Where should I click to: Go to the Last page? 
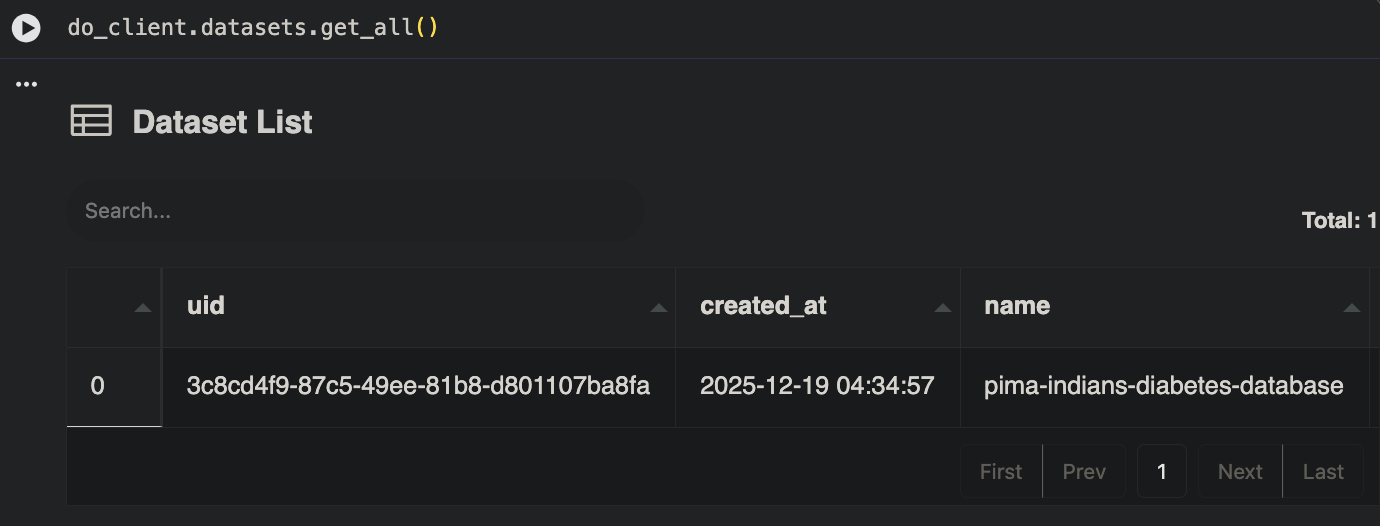coord(1323,471)
